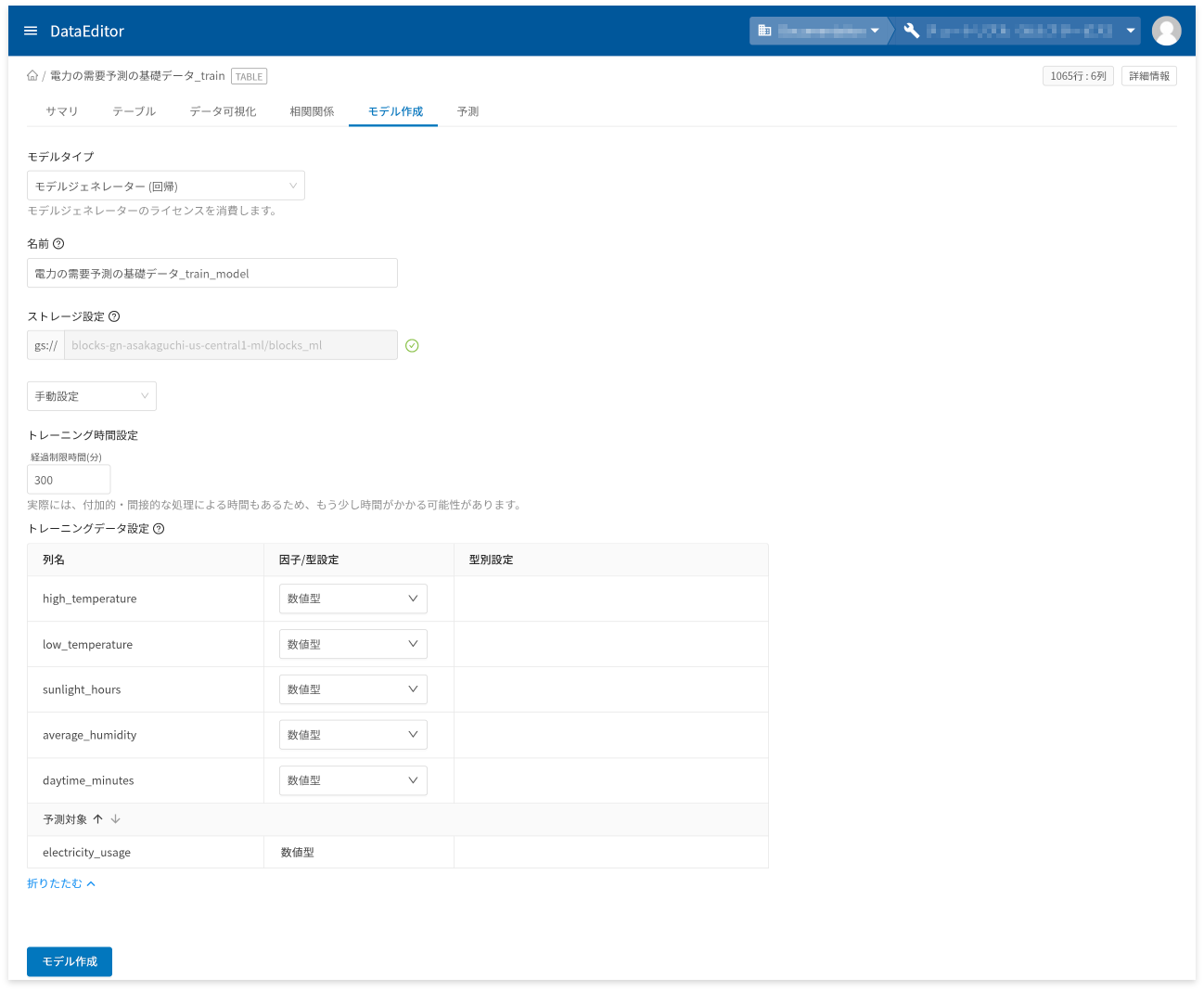Show help for ストレージ設定
This screenshot has width=1204, height=991.
114,316
